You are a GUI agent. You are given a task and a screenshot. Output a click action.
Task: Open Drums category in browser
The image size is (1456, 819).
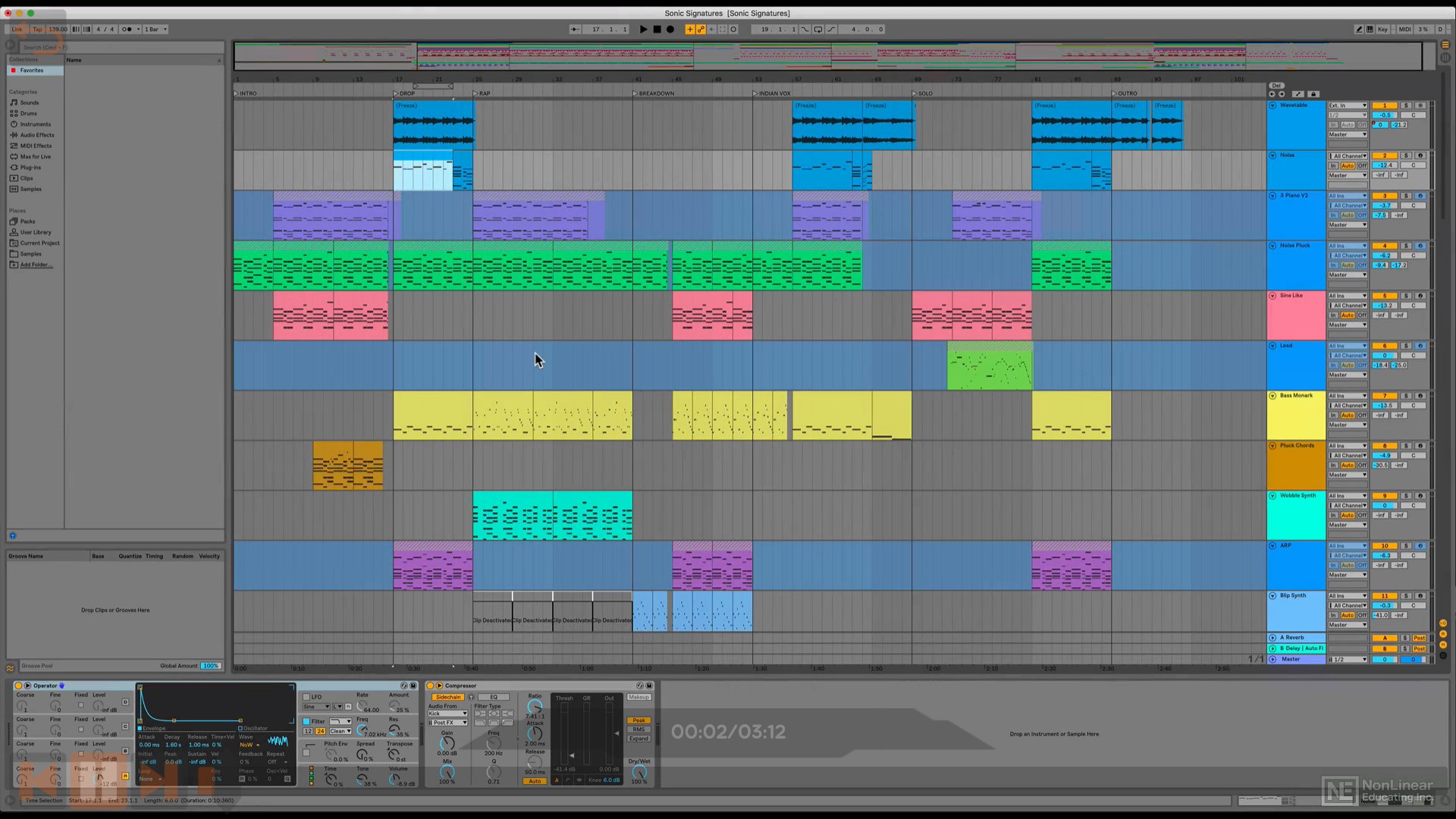coord(29,114)
